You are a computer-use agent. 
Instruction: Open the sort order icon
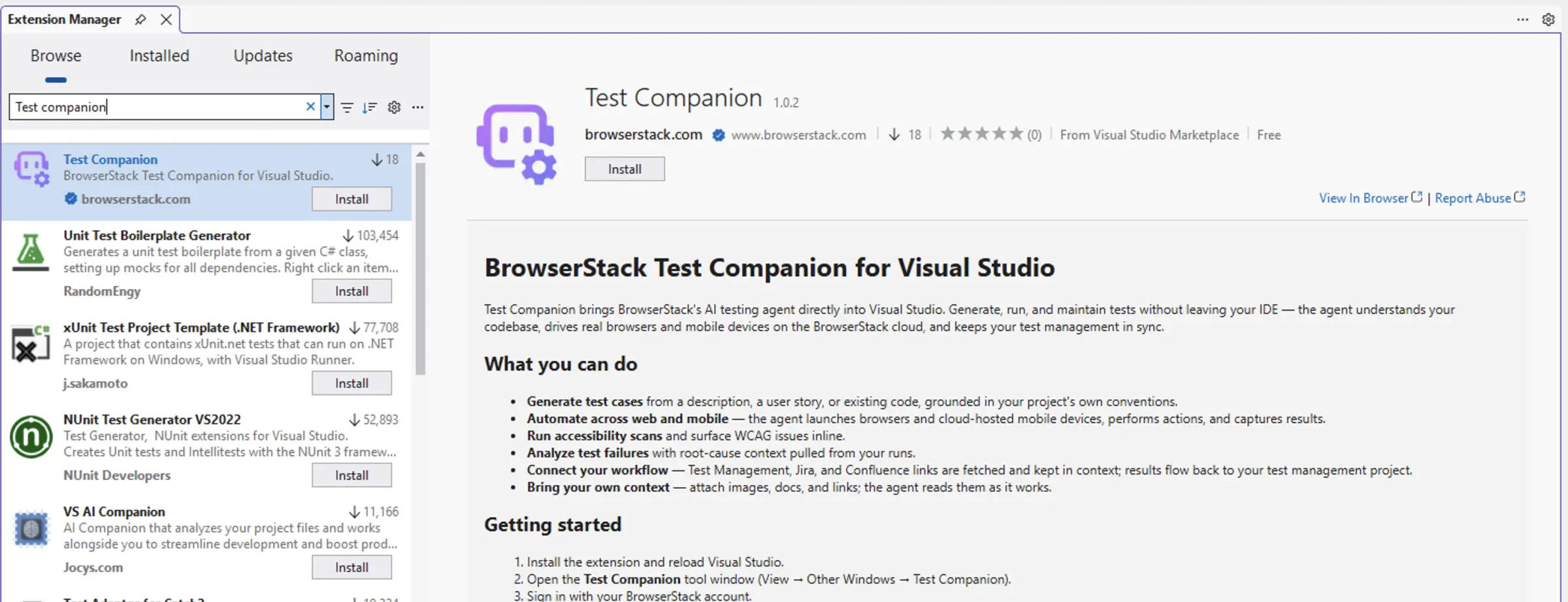[370, 107]
